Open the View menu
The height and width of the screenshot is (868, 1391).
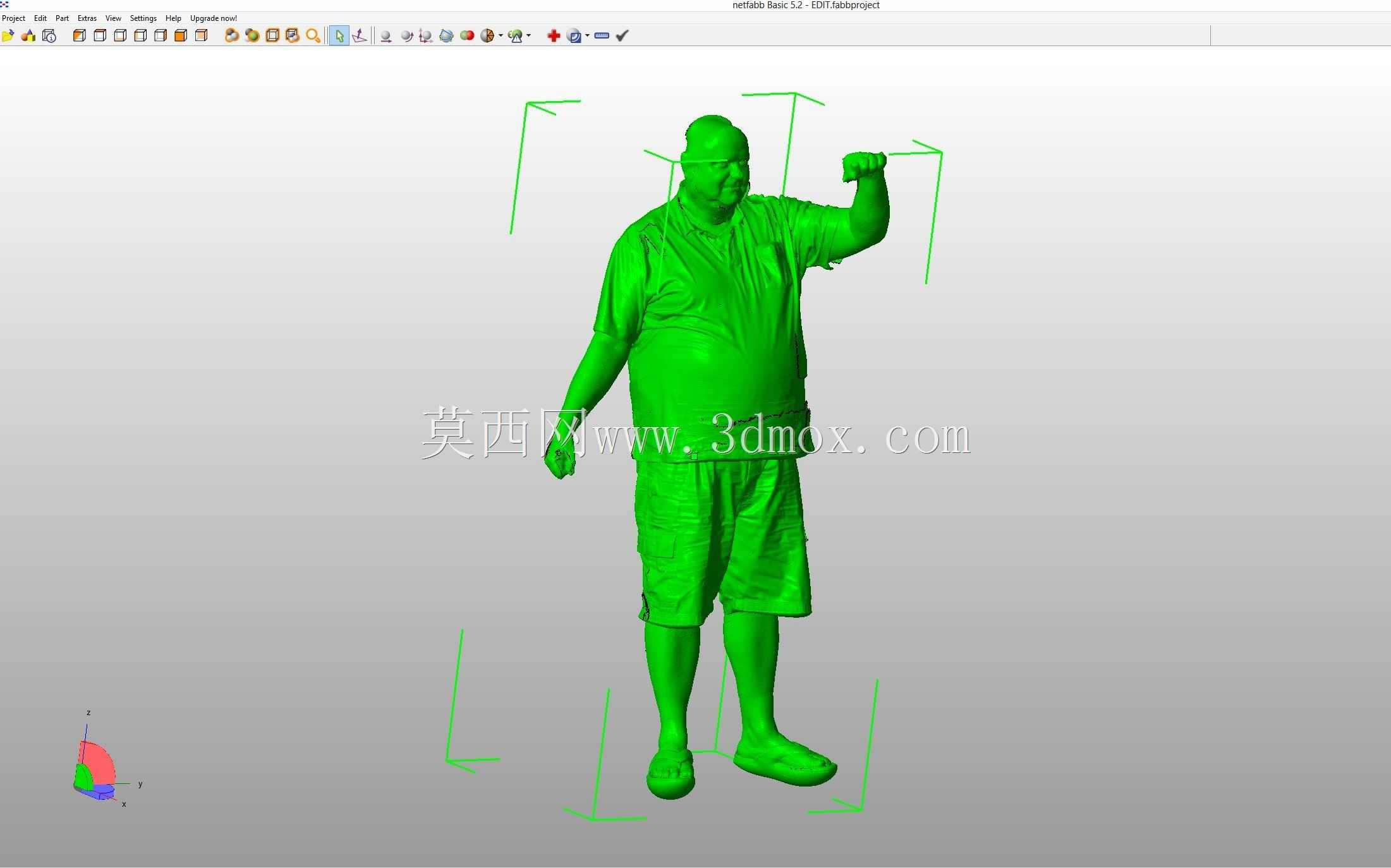point(113,18)
